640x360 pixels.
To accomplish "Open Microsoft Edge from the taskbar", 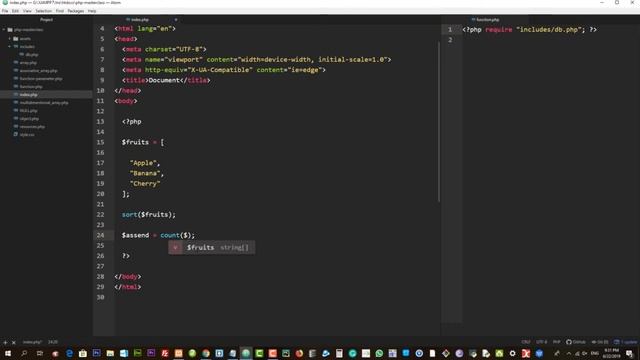I will [x=69, y=353].
